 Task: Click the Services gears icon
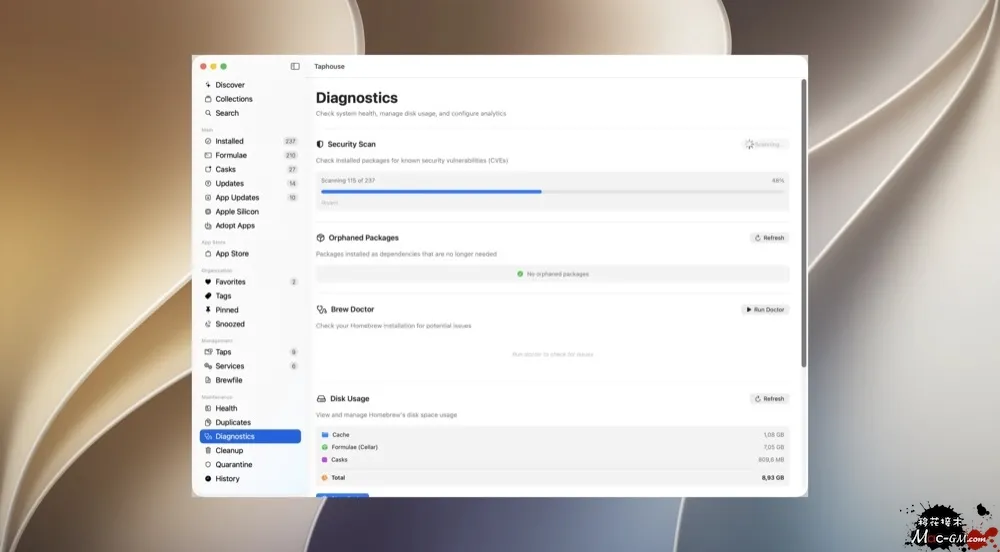coord(208,365)
